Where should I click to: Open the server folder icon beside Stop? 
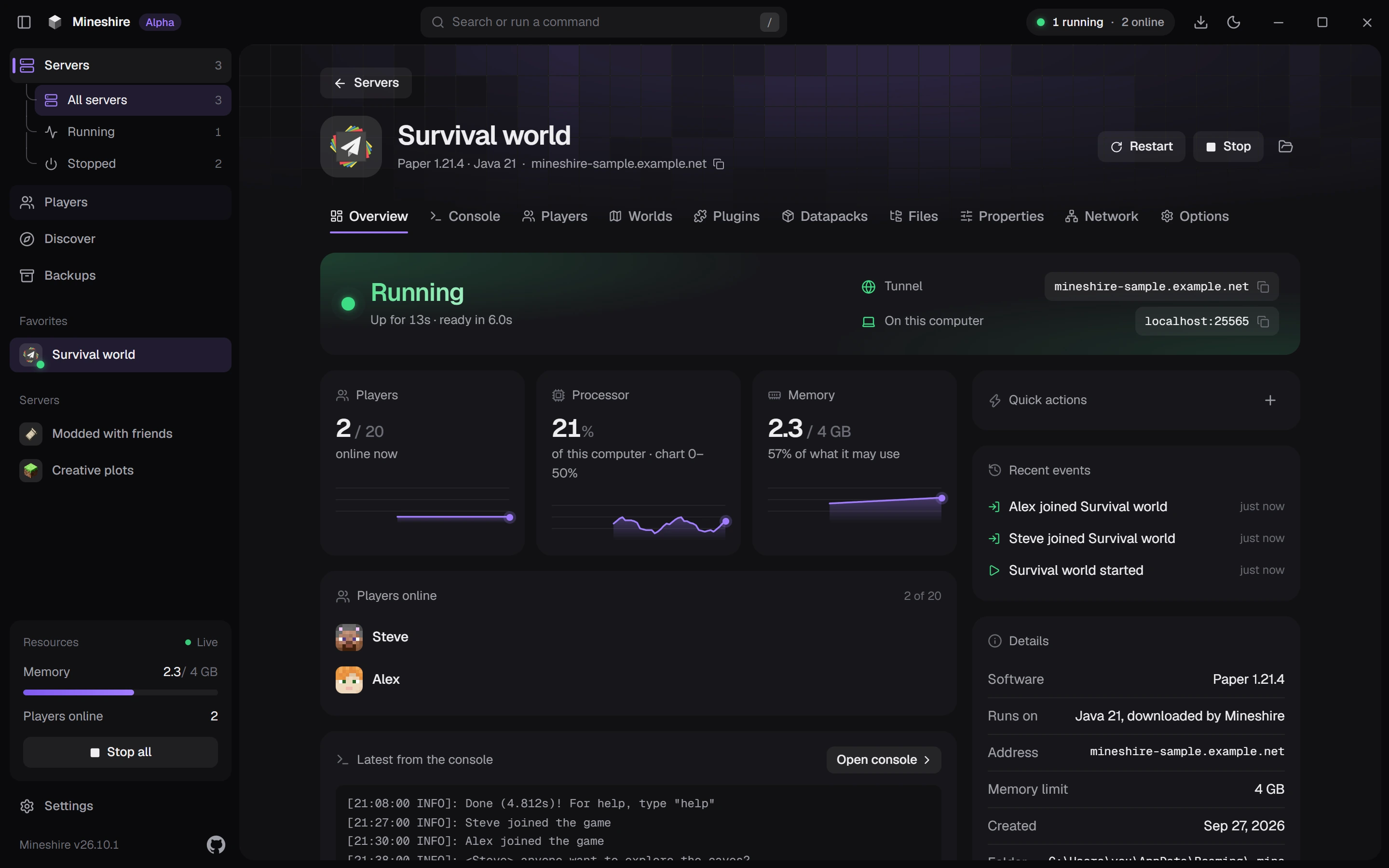click(x=1285, y=147)
